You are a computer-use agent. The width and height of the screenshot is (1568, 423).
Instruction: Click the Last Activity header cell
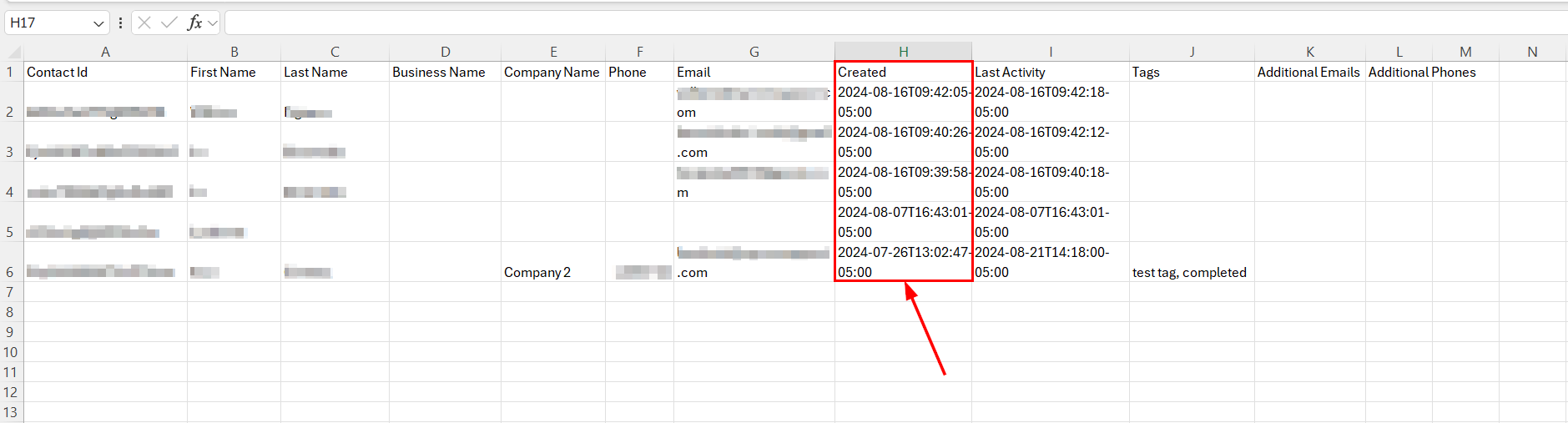click(x=1050, y=72)
